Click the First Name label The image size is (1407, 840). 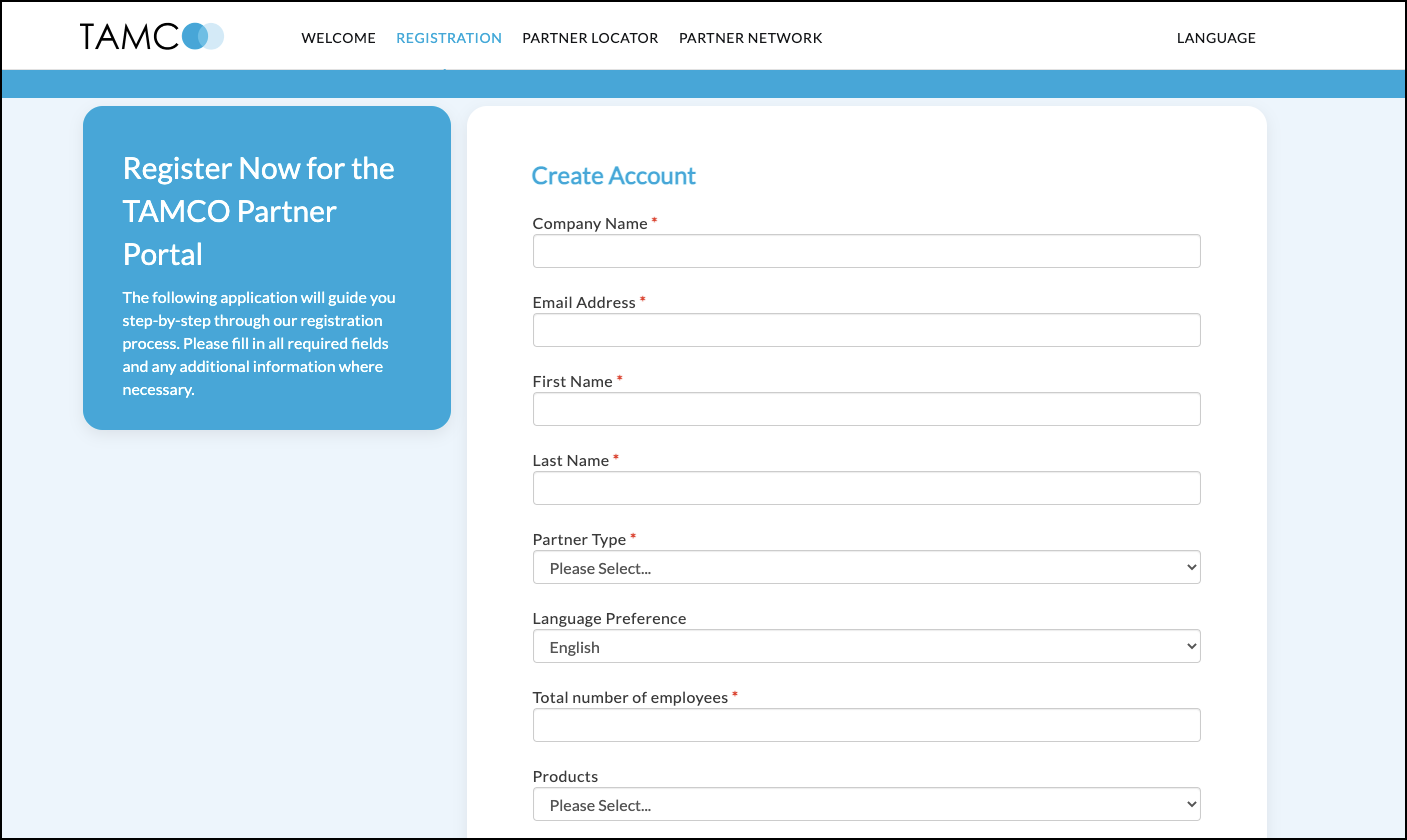(572, 382)
